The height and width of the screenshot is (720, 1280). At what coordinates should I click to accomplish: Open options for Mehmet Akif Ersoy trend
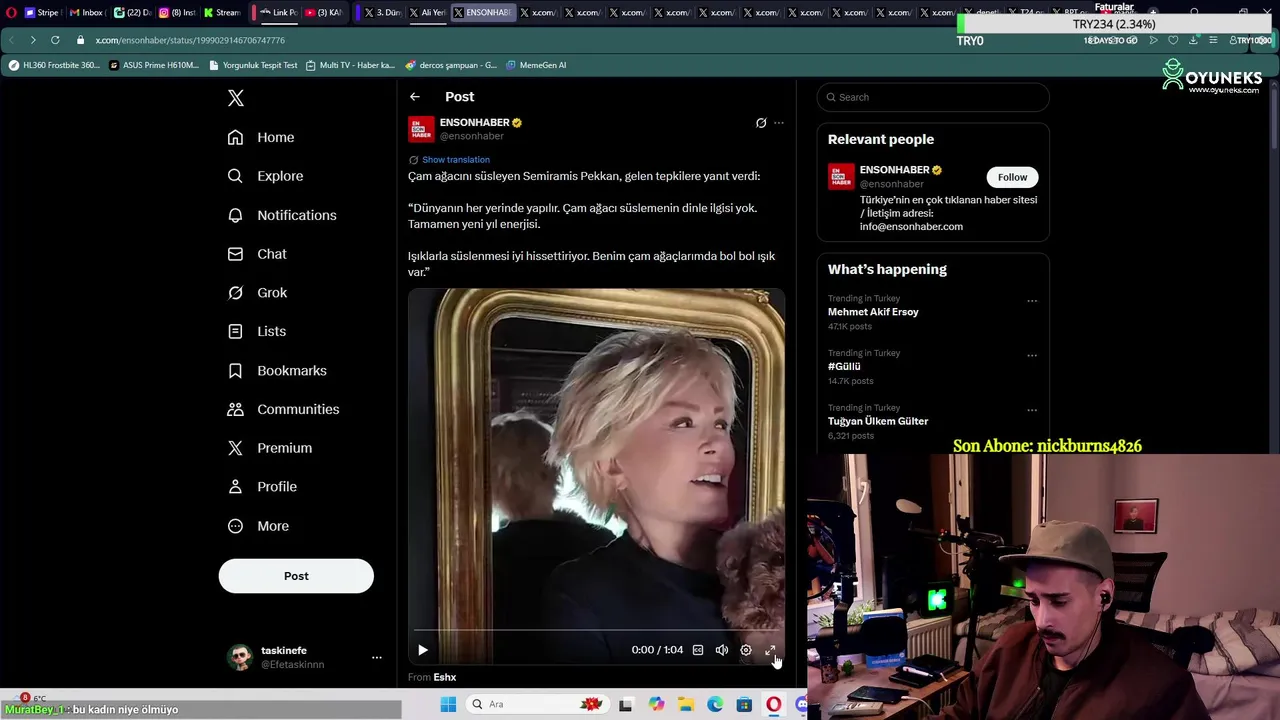pos(1032,301)
